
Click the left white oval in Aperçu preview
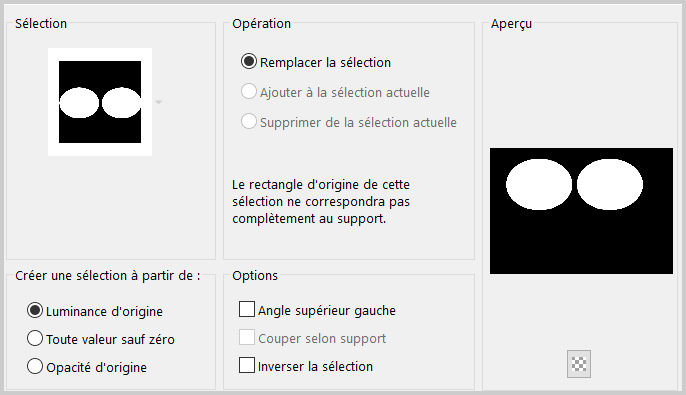(x=539, y=184)
